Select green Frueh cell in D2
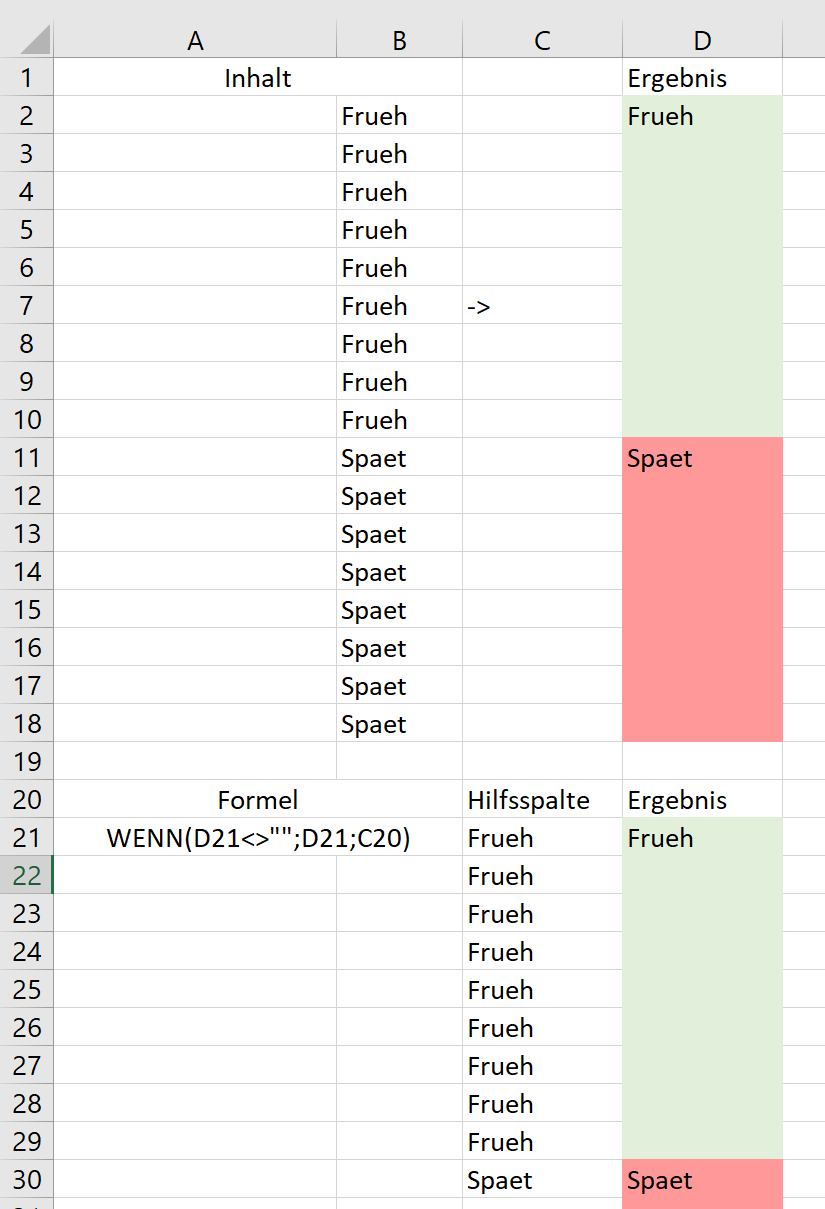Screen dimensions: 825x1209 click(702, 116)
